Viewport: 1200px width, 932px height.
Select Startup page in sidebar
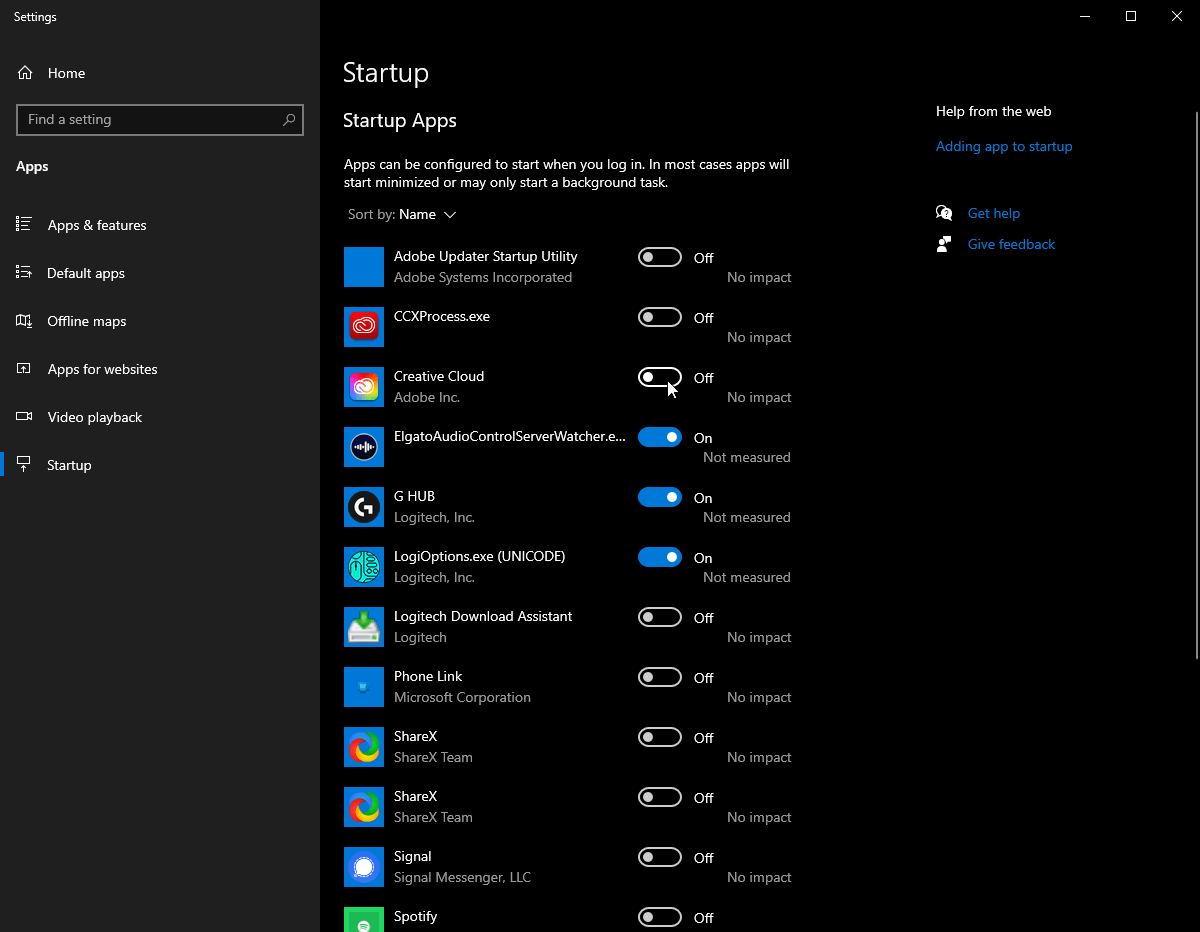click(x=160, y=465)
